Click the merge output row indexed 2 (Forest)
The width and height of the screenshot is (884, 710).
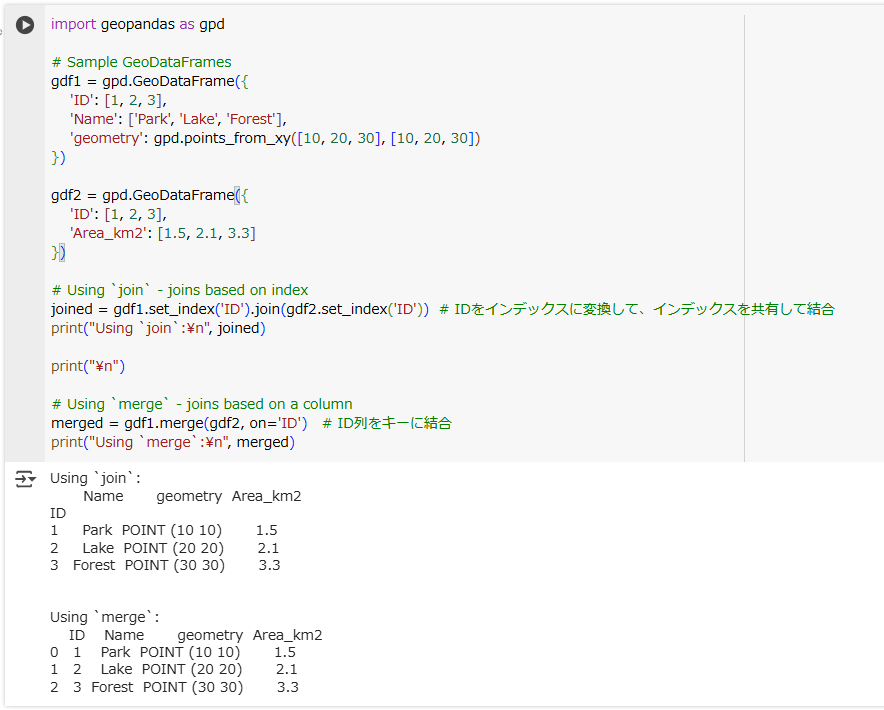coord(174,687)
